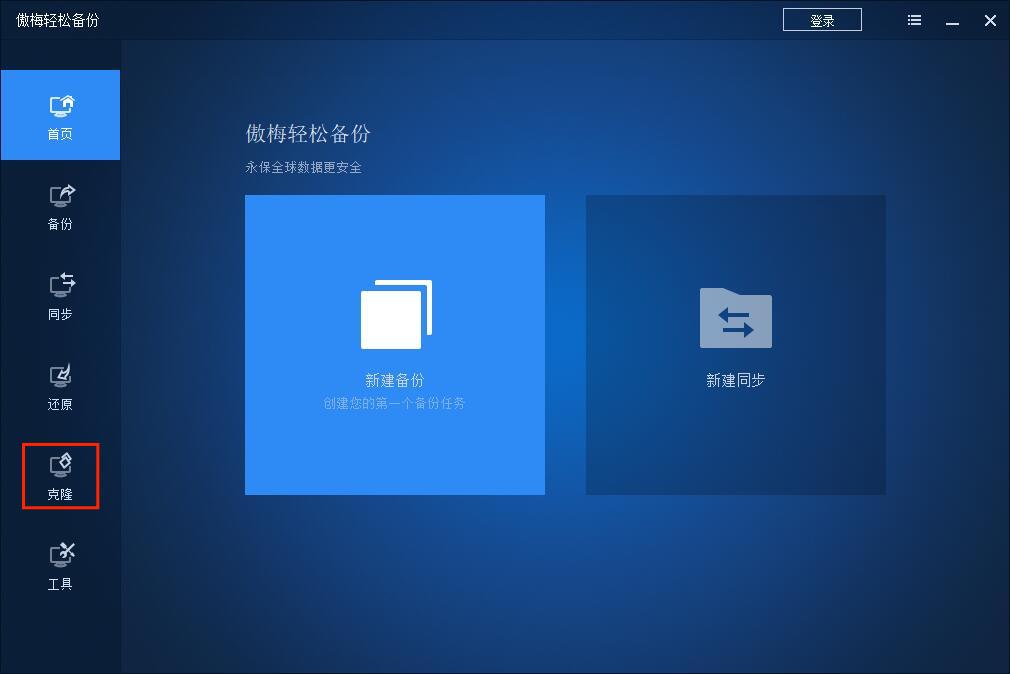Click the 傲梅轻松备份 heading

coord(307,134)
